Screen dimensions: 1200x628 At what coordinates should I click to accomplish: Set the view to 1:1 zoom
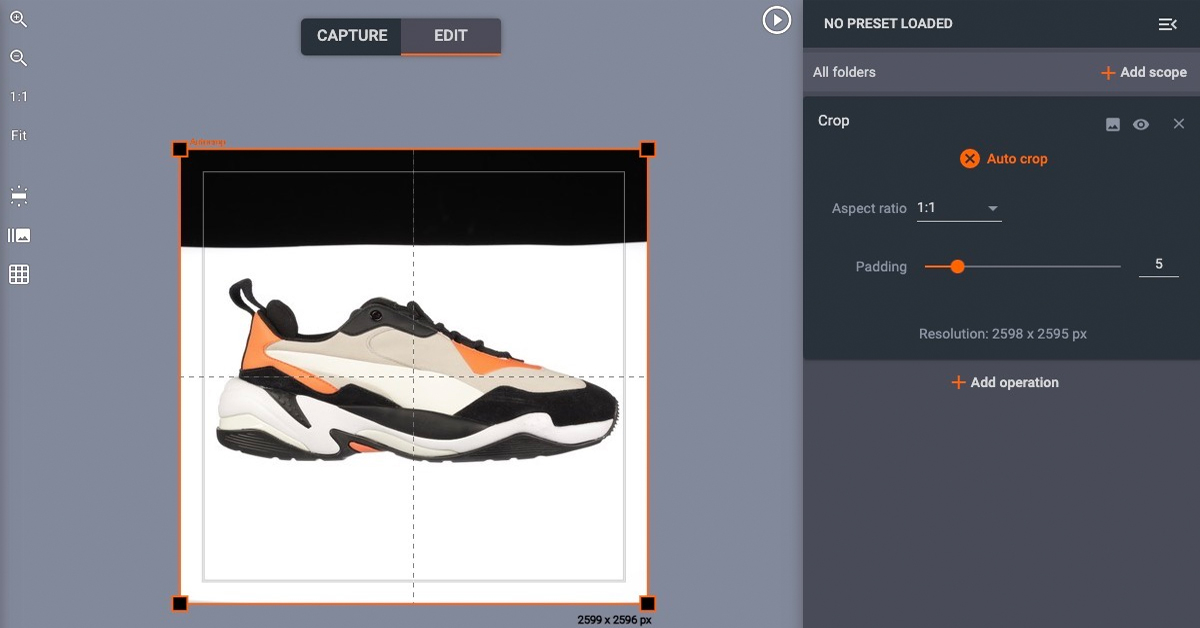tap(17, 96)
